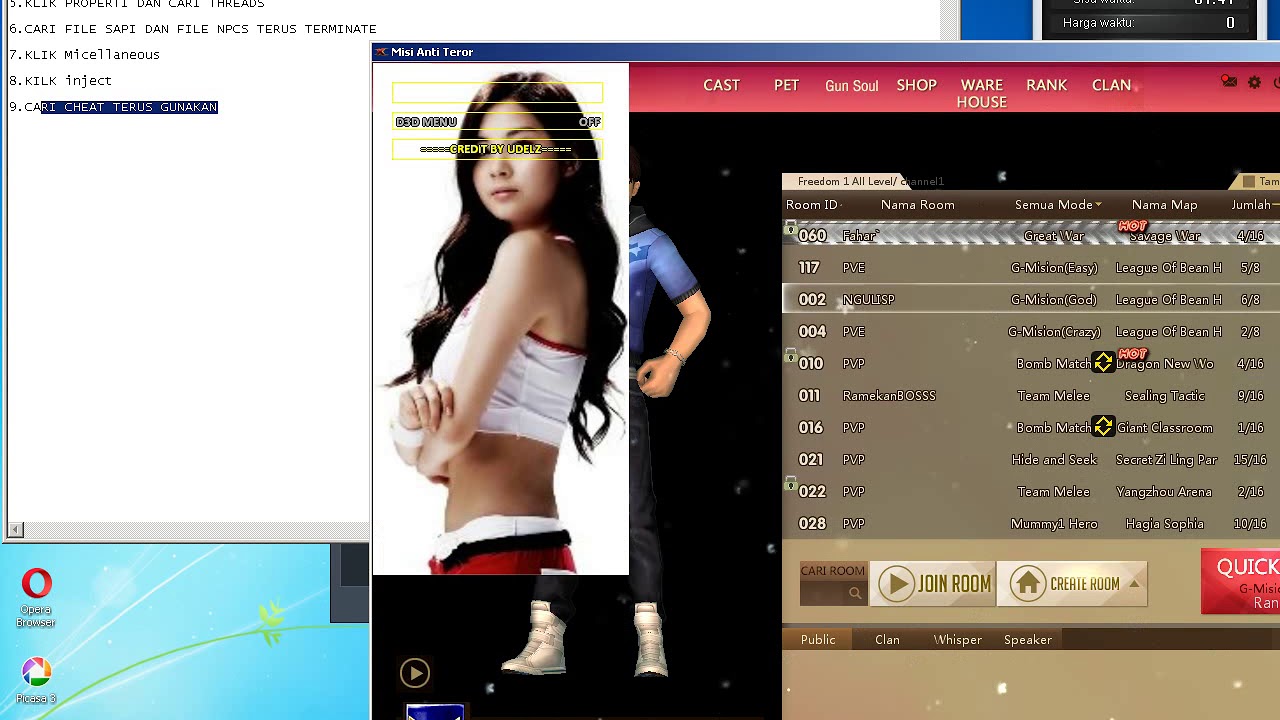Open the RANK menu

pyautogui.click(x=1046, y=86)
